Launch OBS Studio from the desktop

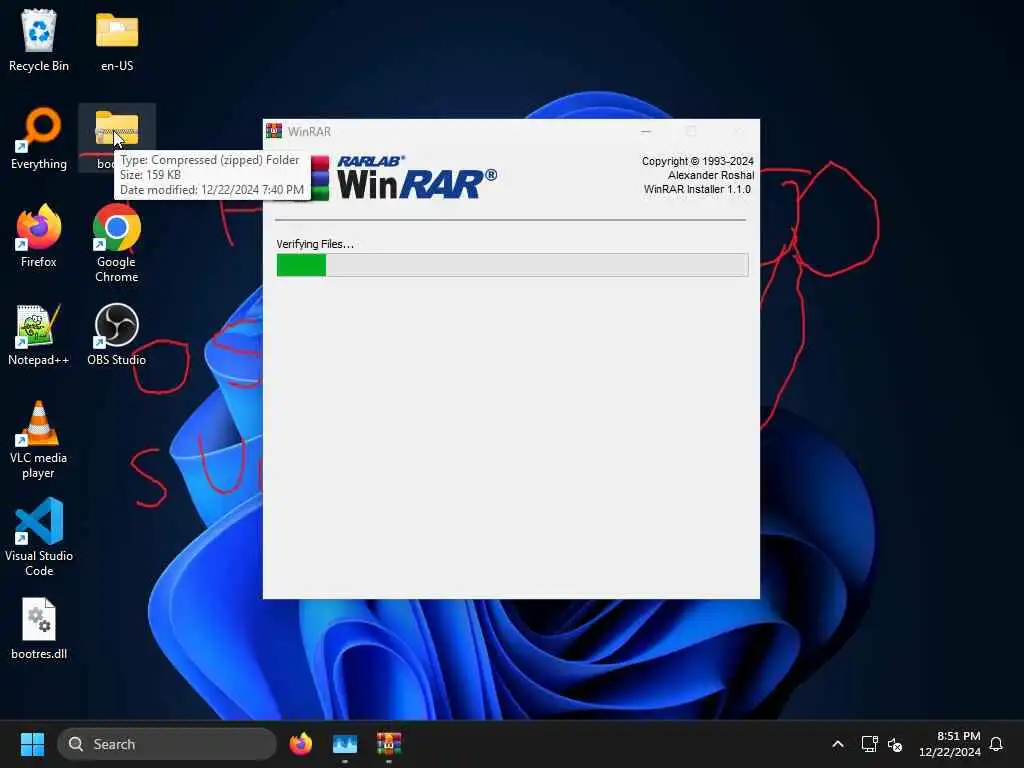[117, 334]
